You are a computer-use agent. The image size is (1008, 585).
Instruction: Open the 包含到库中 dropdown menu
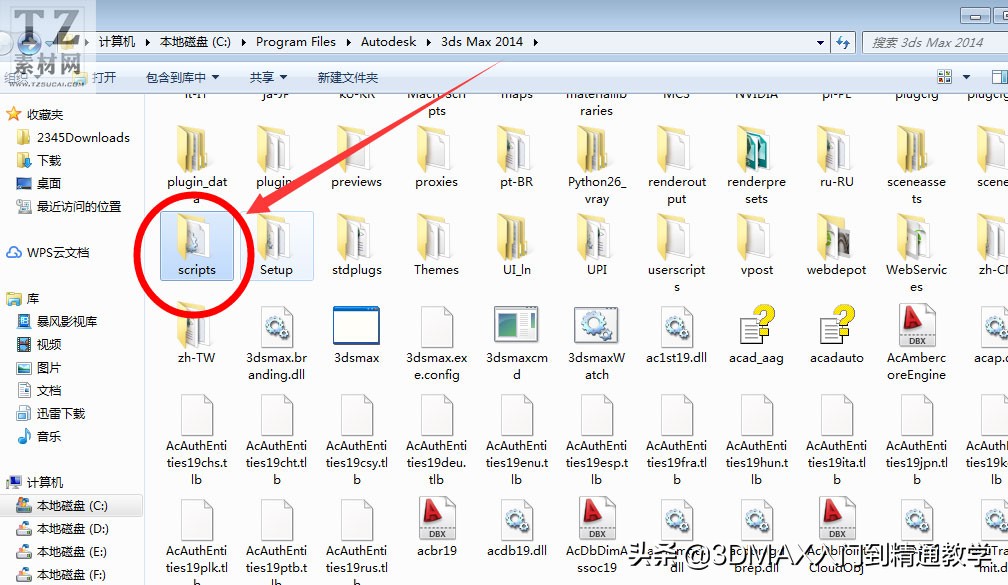[183, 78]
